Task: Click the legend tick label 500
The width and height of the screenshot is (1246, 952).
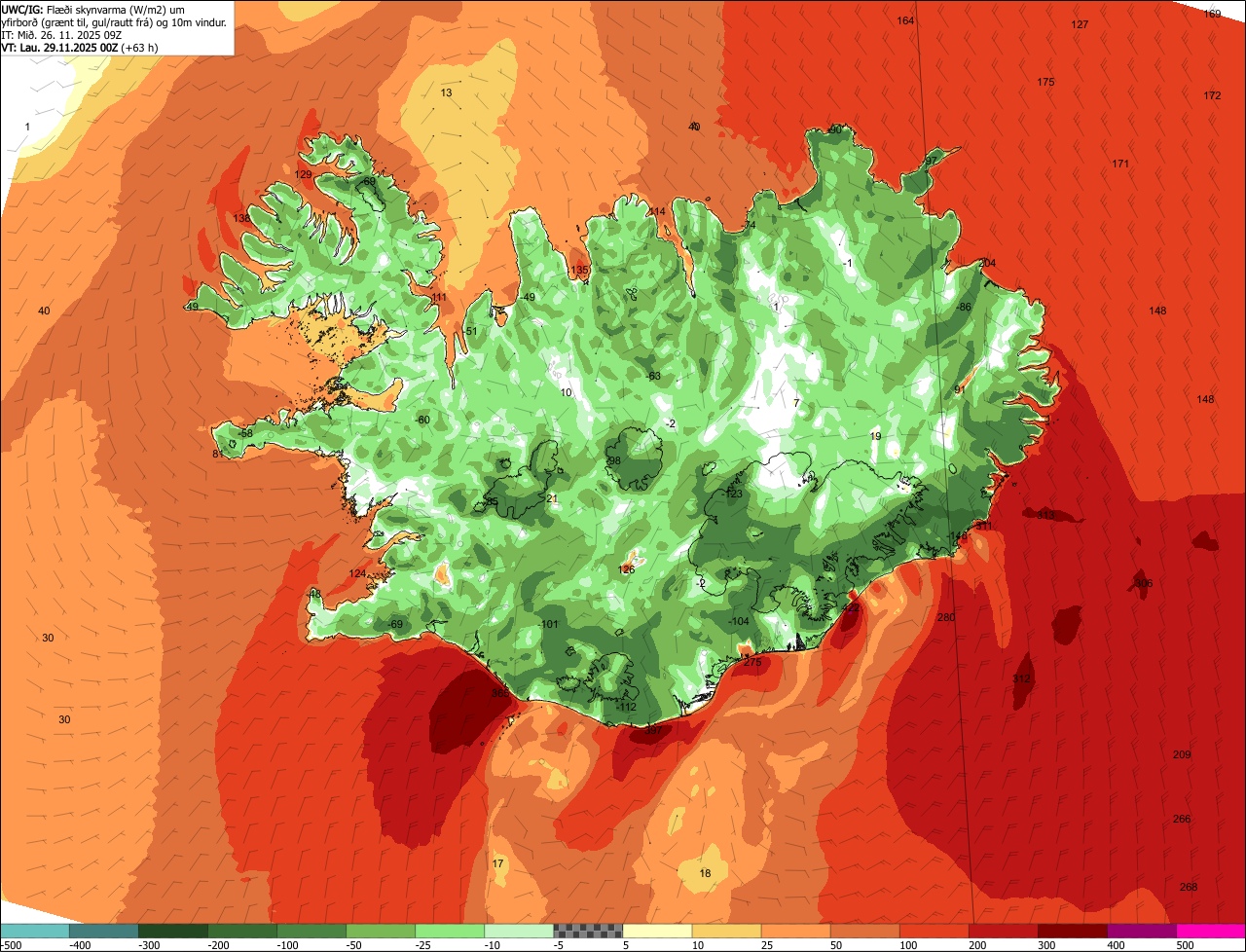Action: tap(1185, 944)
